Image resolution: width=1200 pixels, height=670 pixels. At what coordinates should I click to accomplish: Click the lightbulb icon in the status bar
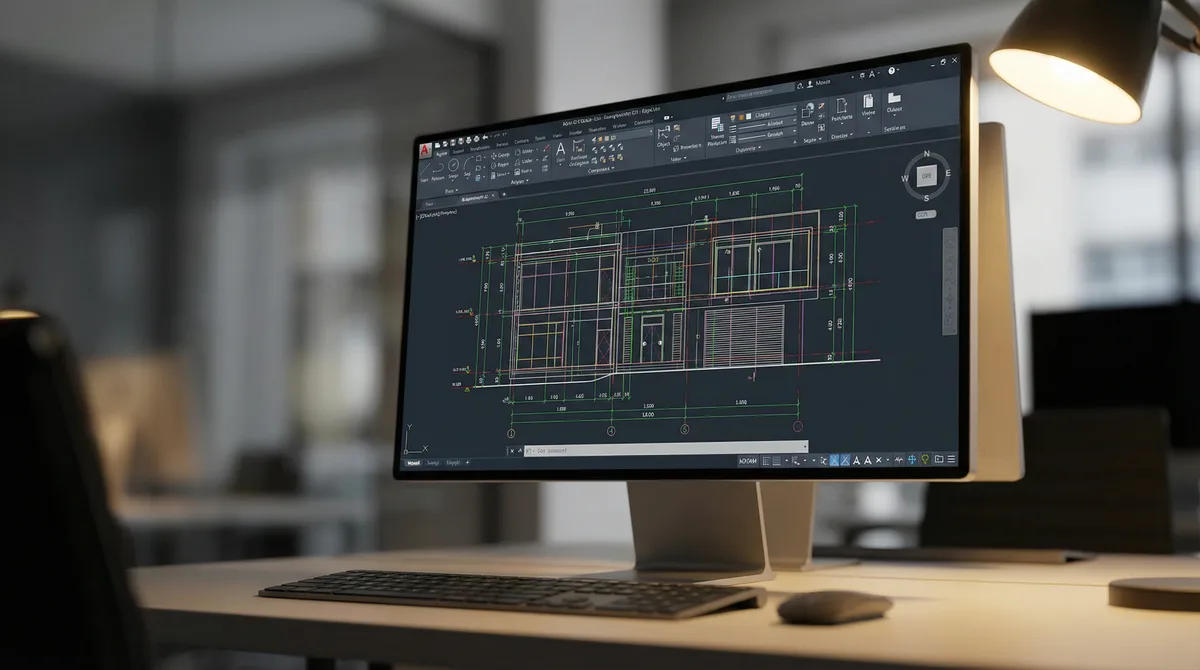(x=924, y=459)
